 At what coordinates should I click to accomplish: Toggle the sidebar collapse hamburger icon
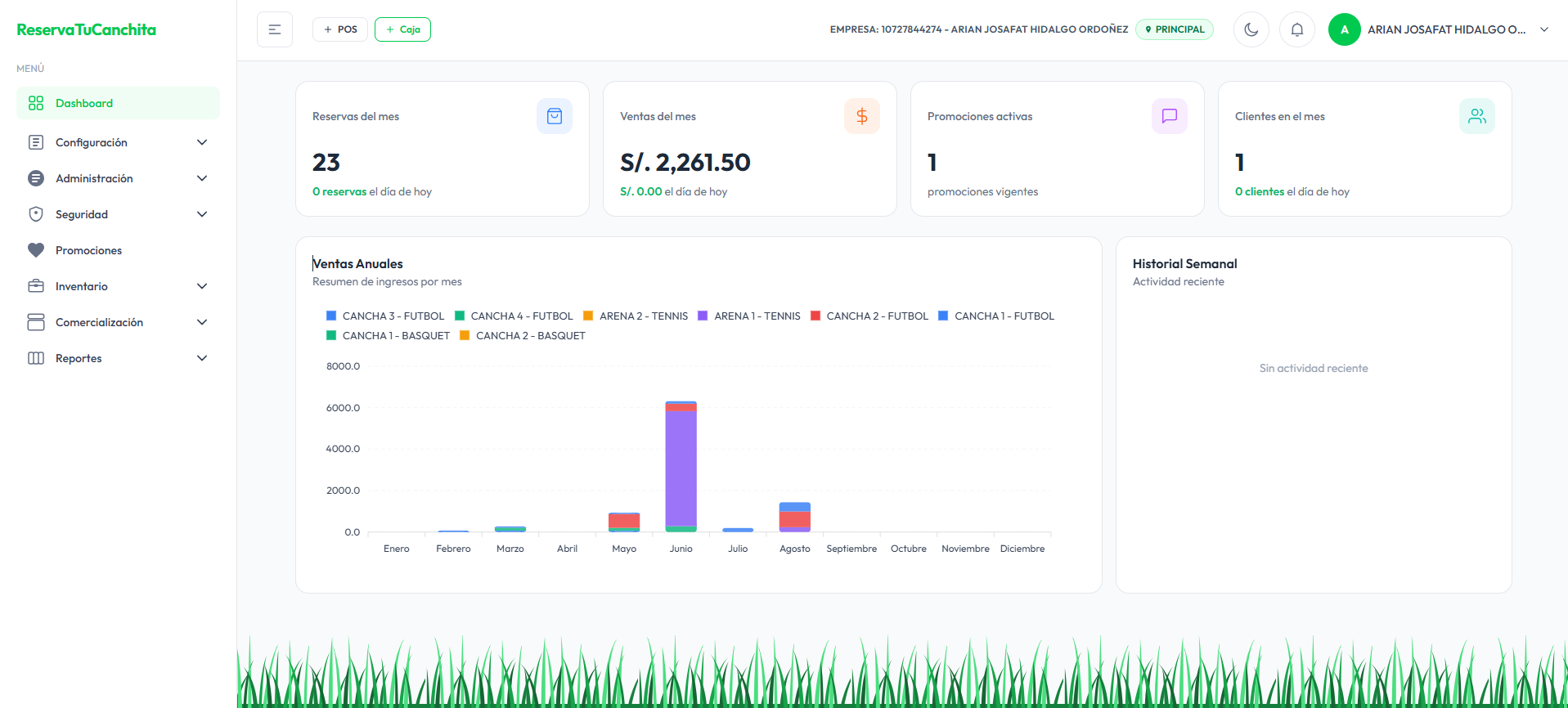point(275,29)
